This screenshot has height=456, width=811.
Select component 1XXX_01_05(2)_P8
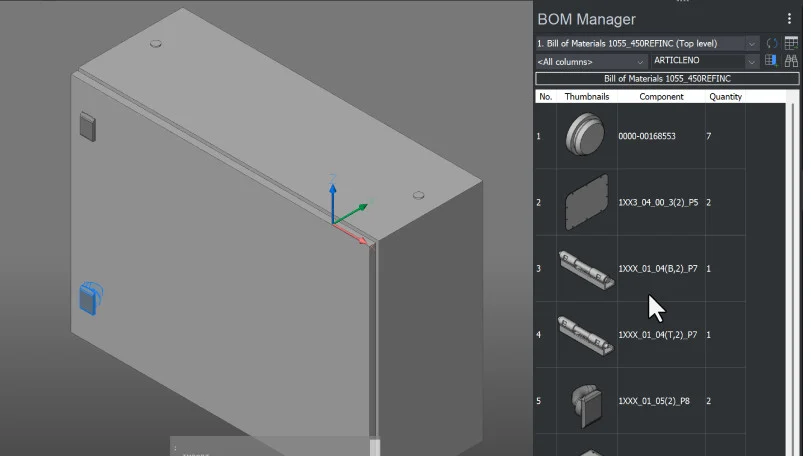point(654,401)
